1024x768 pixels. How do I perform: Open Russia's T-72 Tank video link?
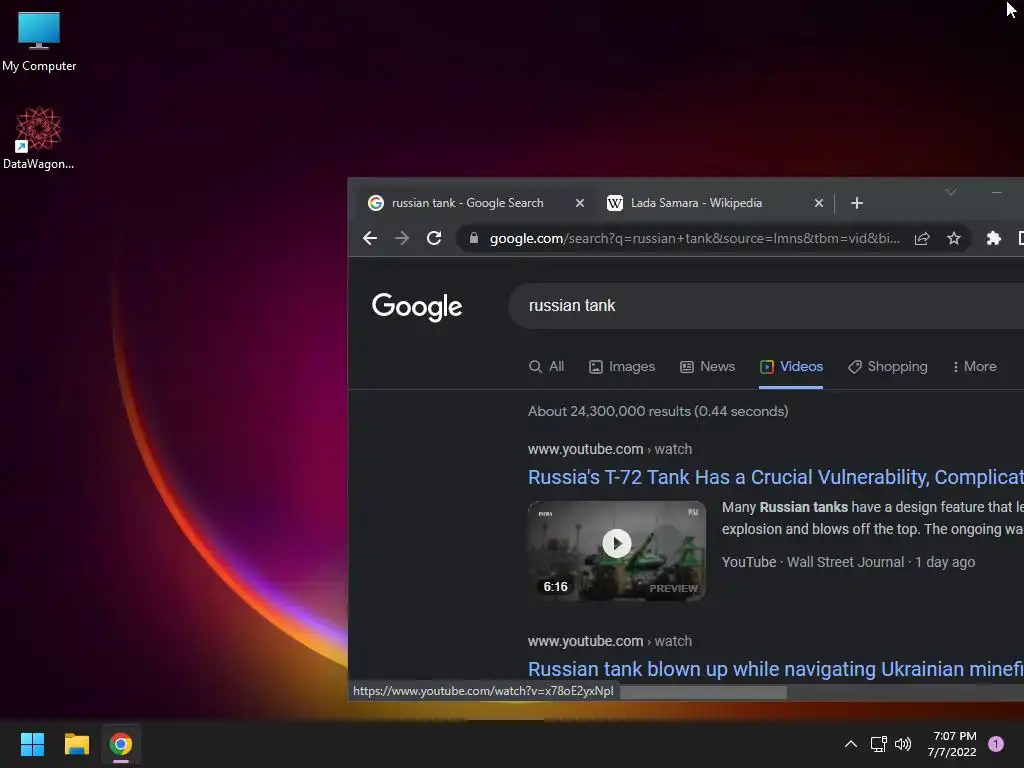pyautogui.click(x=776, y=477)
